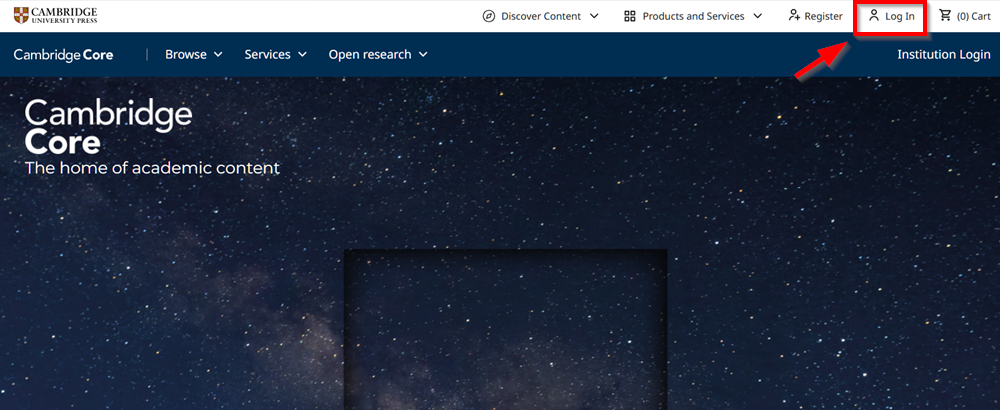Click "The home of academic content" tagline
Screen dimensions: 1000x410
[x=152, y=168]
